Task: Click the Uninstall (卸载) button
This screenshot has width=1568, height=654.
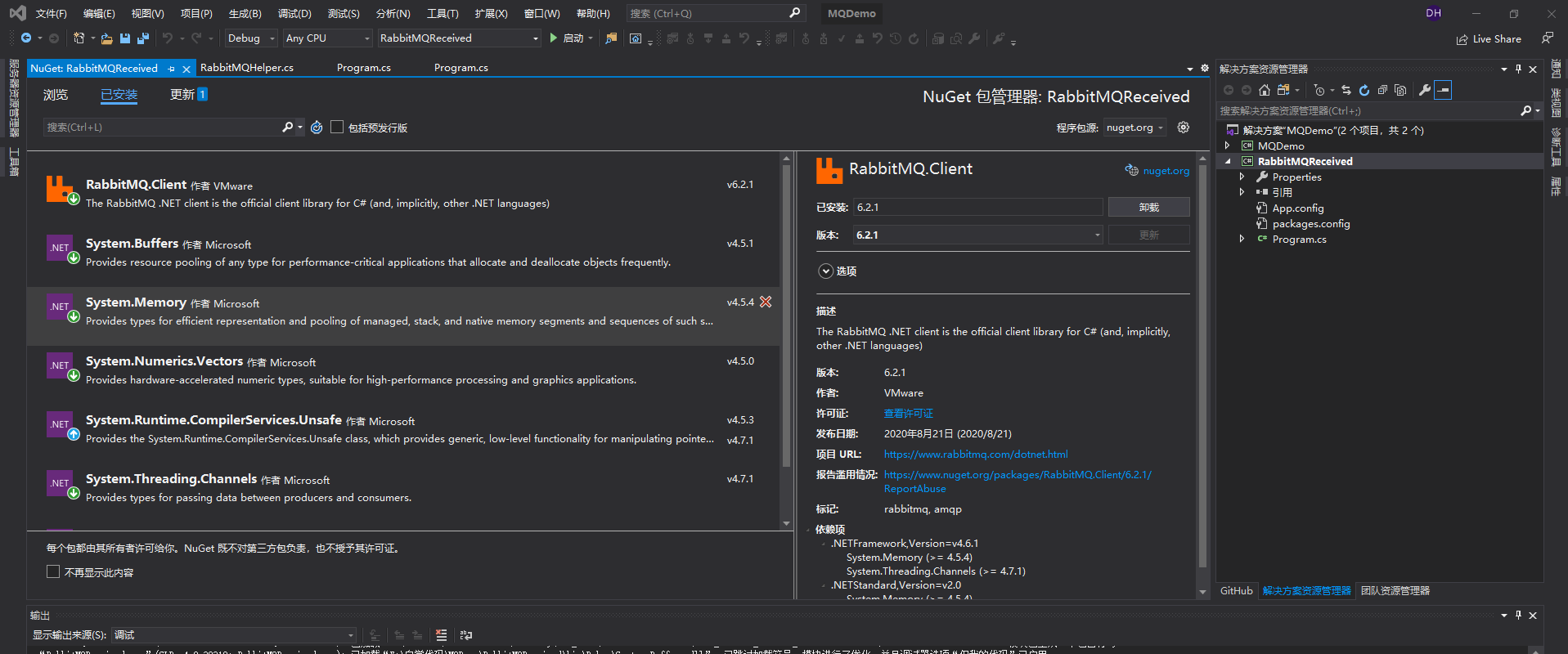Action: [x=1148, y=208]
